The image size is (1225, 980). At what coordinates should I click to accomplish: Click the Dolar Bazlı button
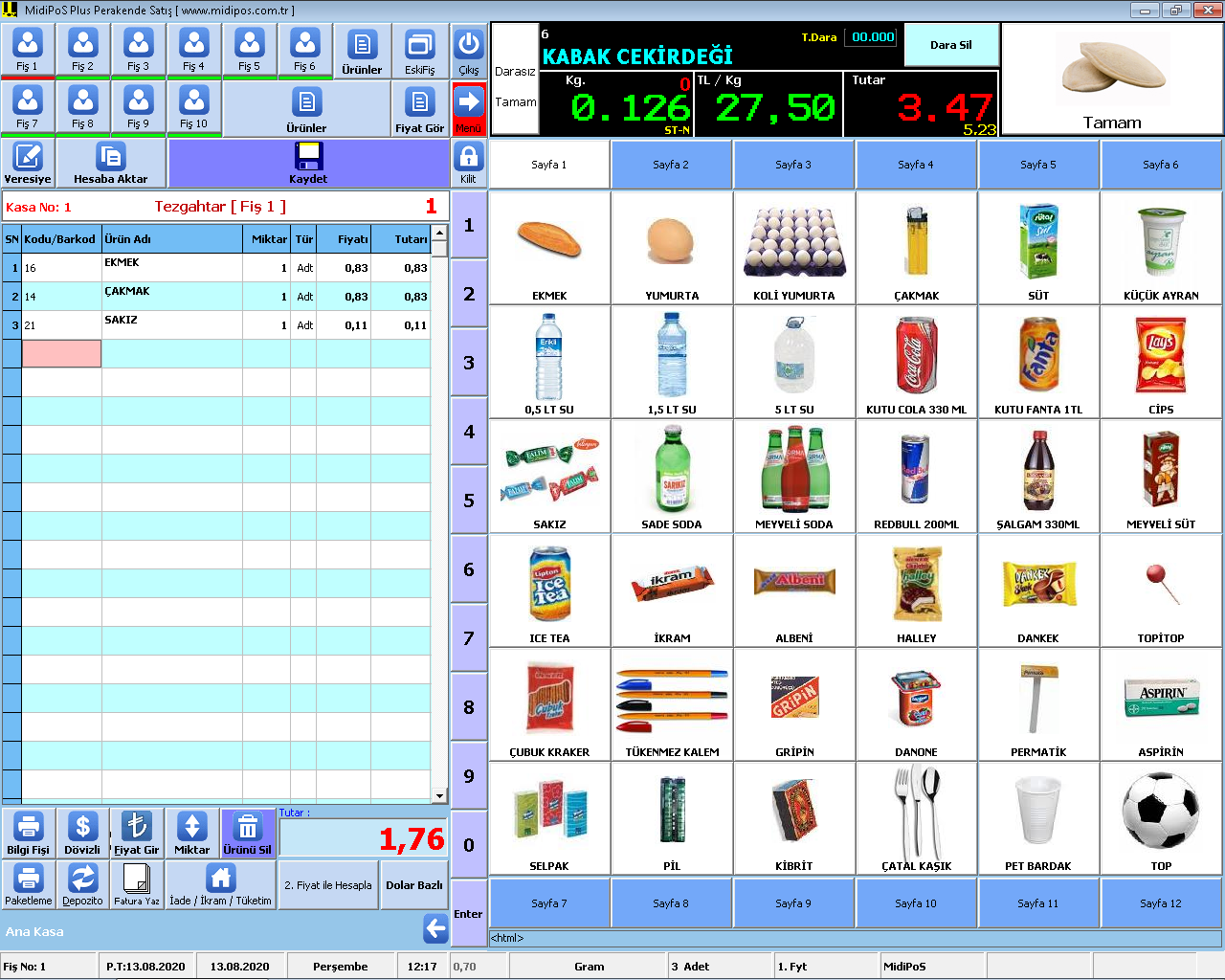click(414, 885)
